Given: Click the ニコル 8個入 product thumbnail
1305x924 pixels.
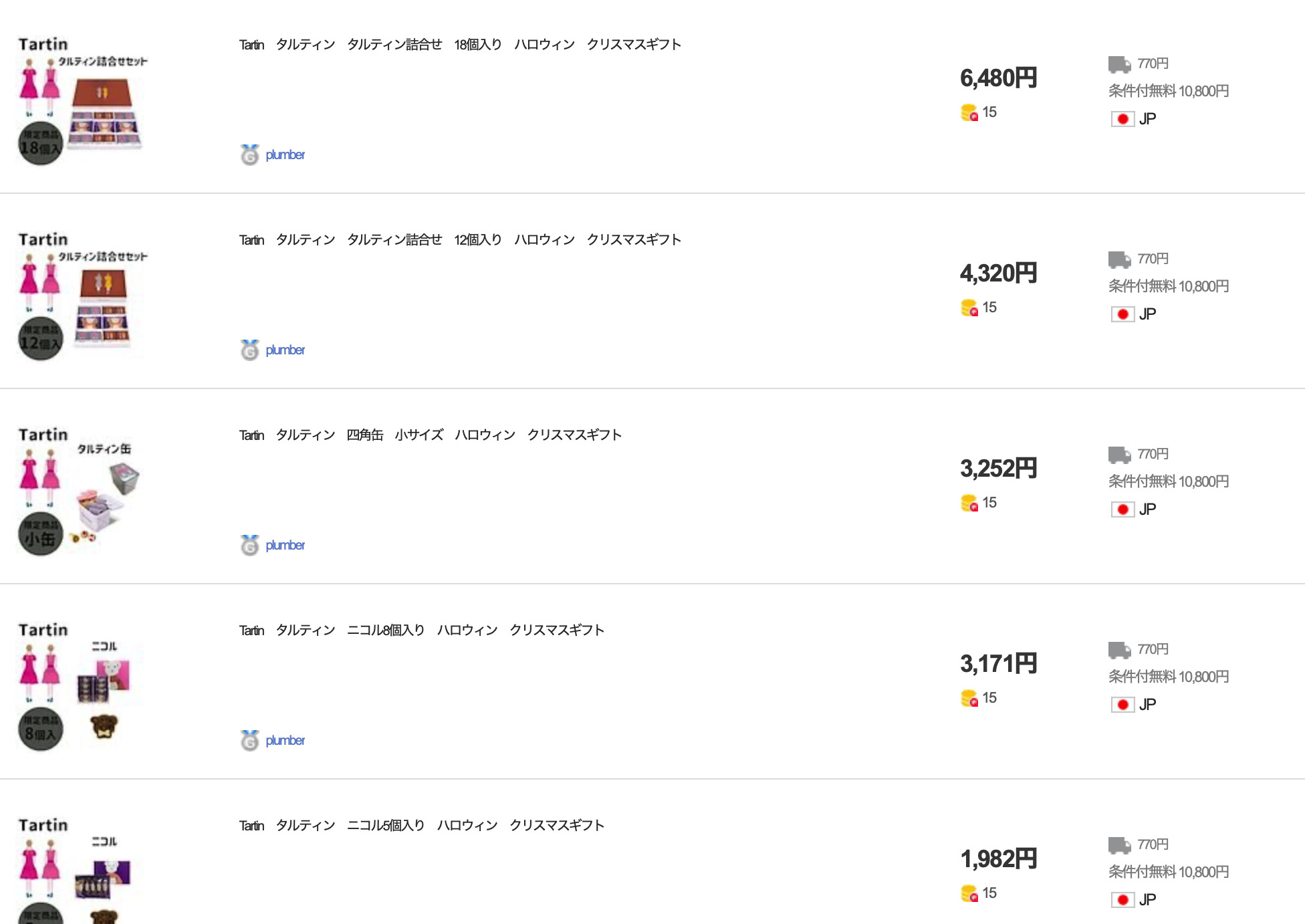Looking at the screenshot, I should point(83,686).
